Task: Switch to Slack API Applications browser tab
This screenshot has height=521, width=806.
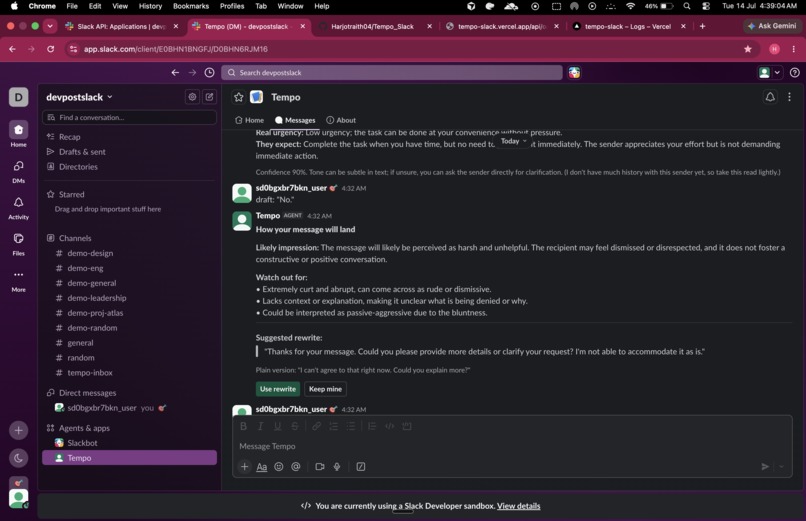Action: 122,26
